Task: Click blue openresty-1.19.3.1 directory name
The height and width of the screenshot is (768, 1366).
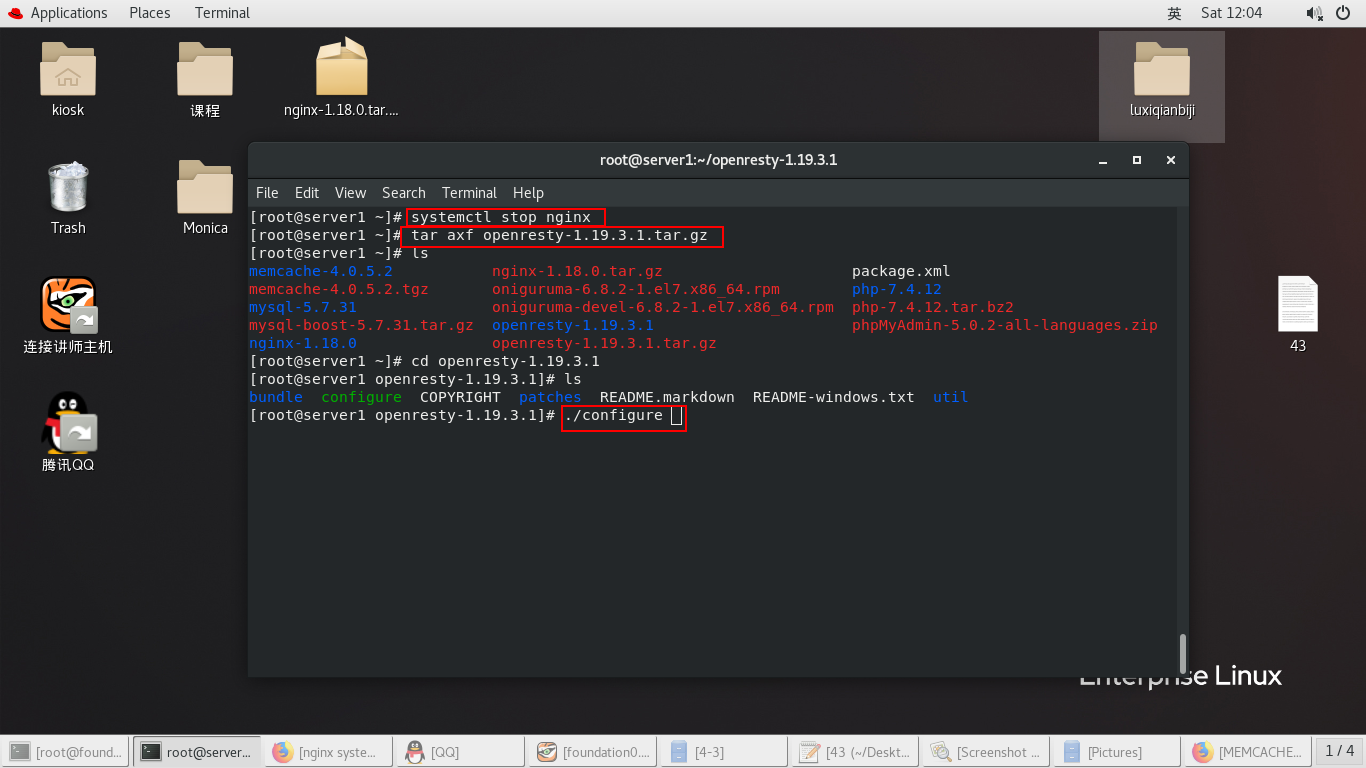Action: (573, 325)
